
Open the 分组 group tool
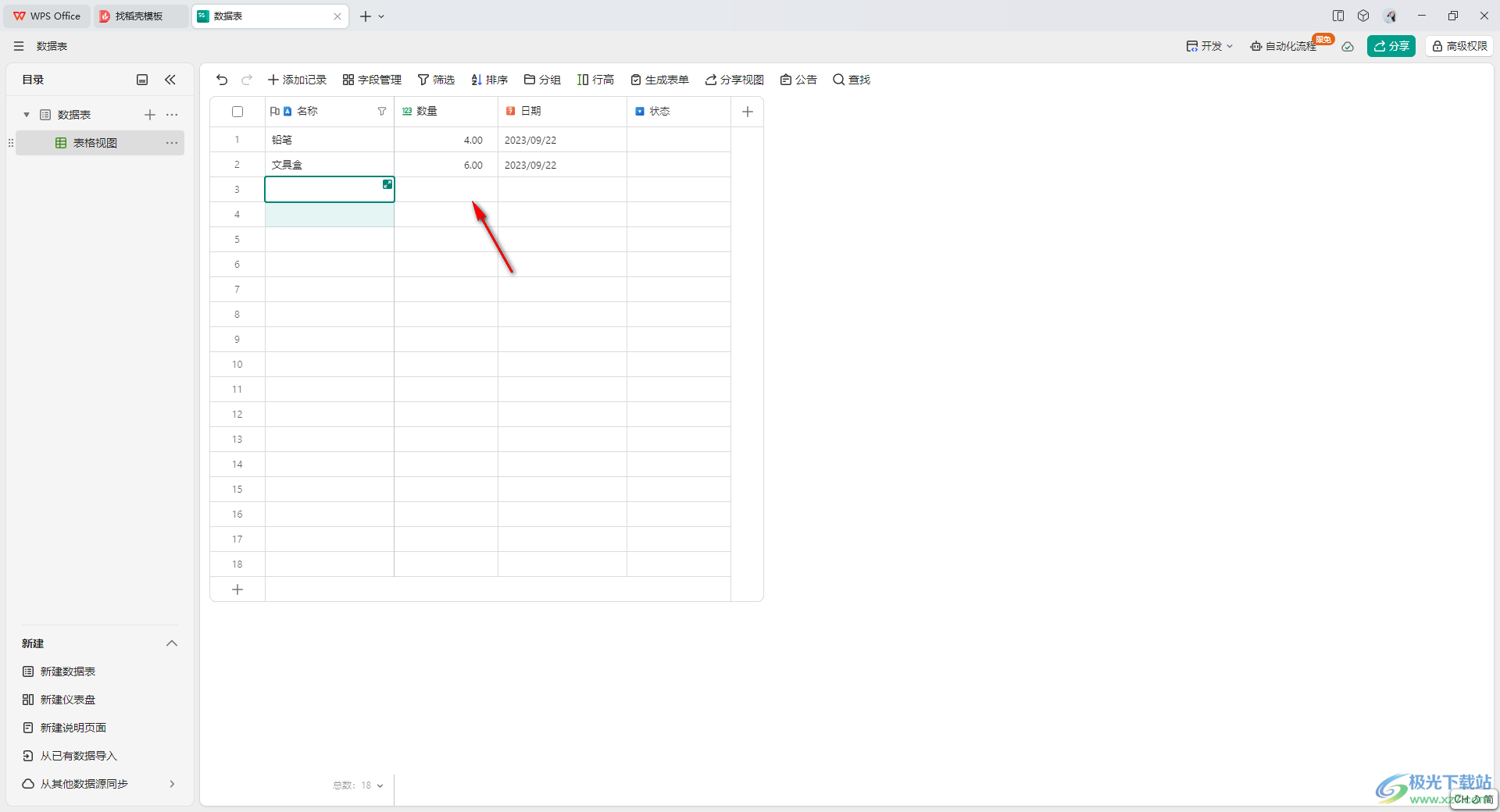pos(542,80)
